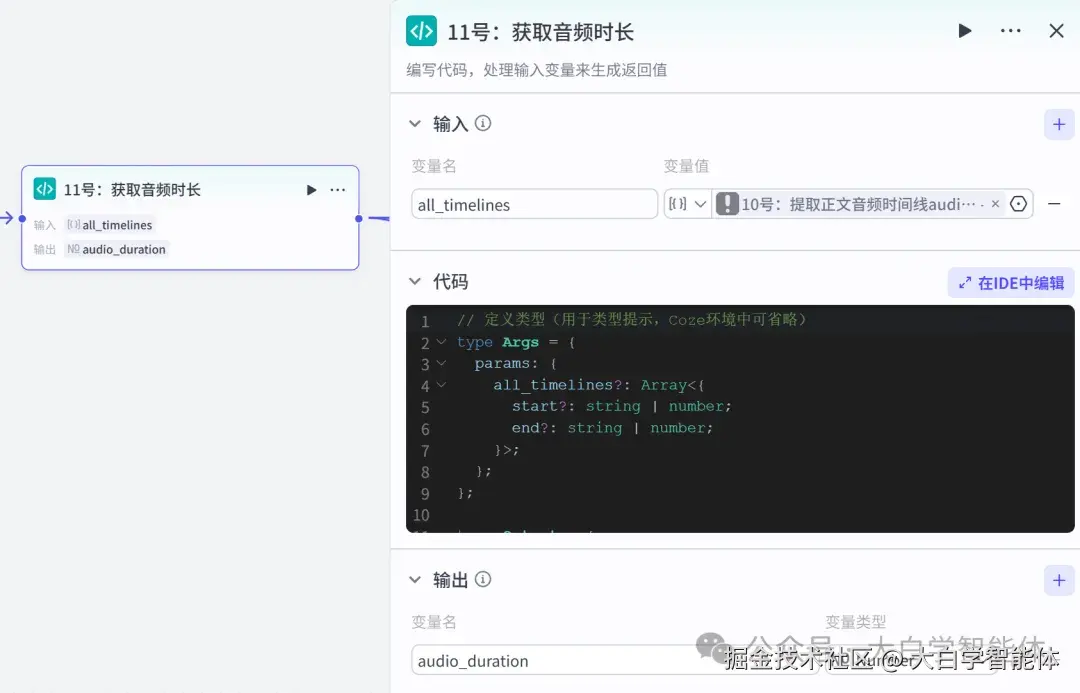This screenshot has width=1080, height=693.
Task: Click the warning icon on the 10号 reference
Action: click(x=729, y=203)
